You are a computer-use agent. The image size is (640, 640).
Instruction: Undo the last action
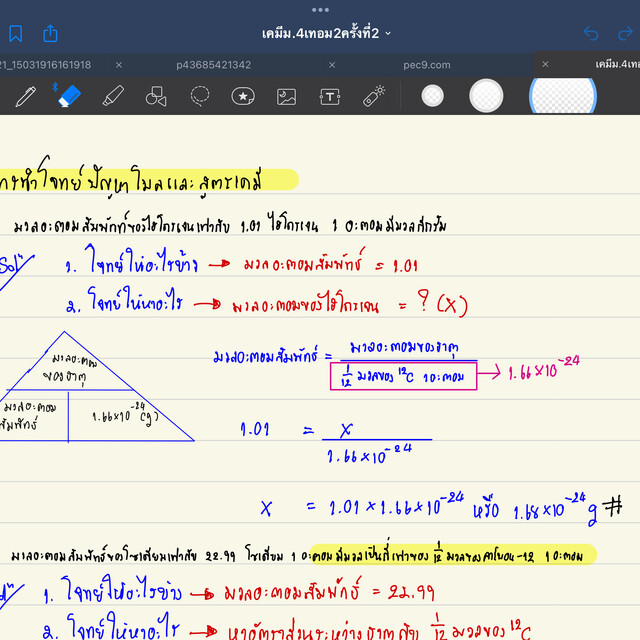[591, 33]
